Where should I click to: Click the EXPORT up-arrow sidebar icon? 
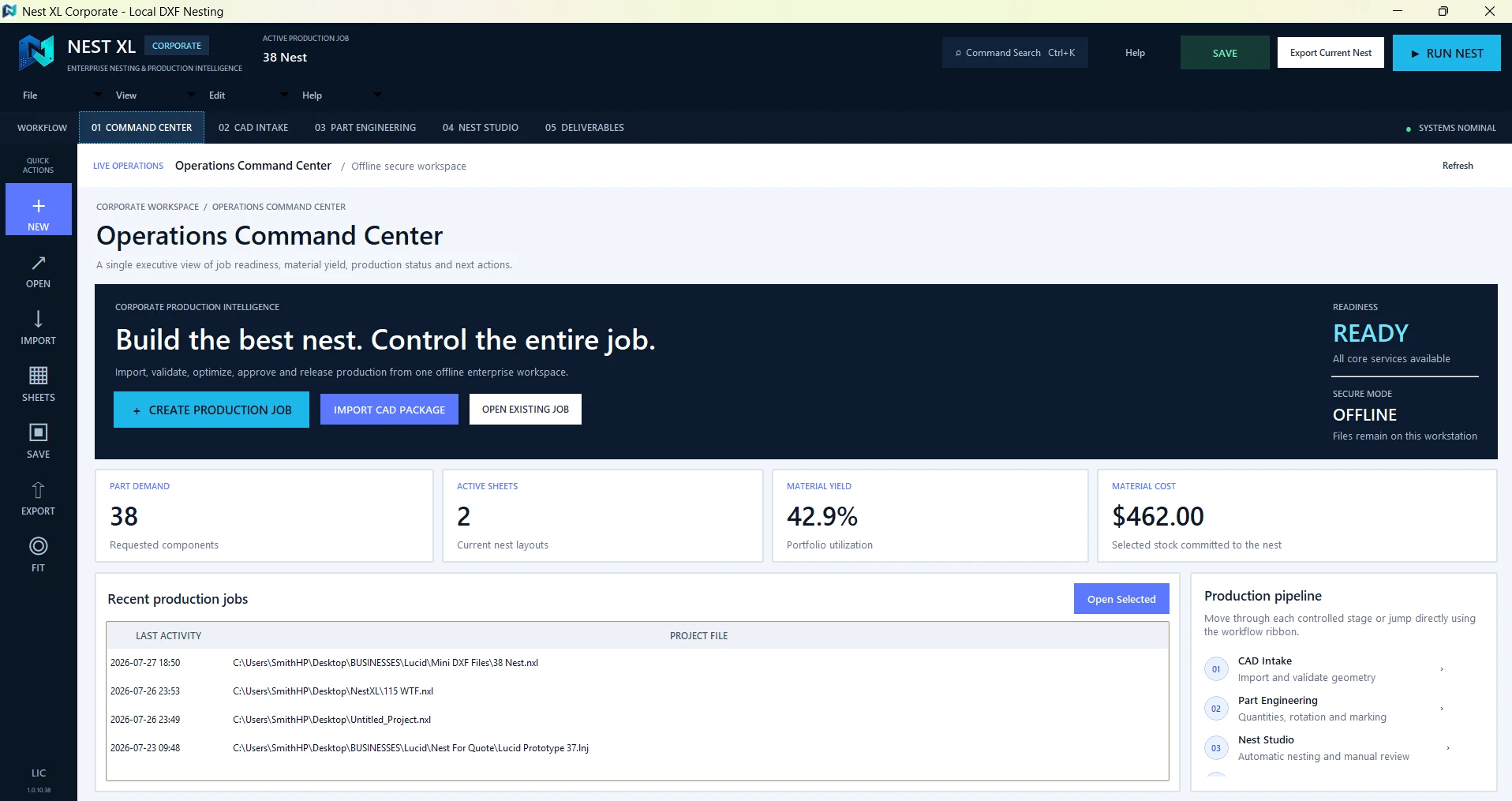[x=38, y=489]
